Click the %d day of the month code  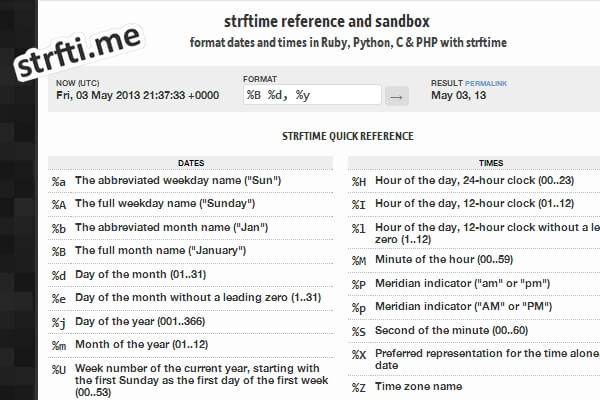[59, 275]
